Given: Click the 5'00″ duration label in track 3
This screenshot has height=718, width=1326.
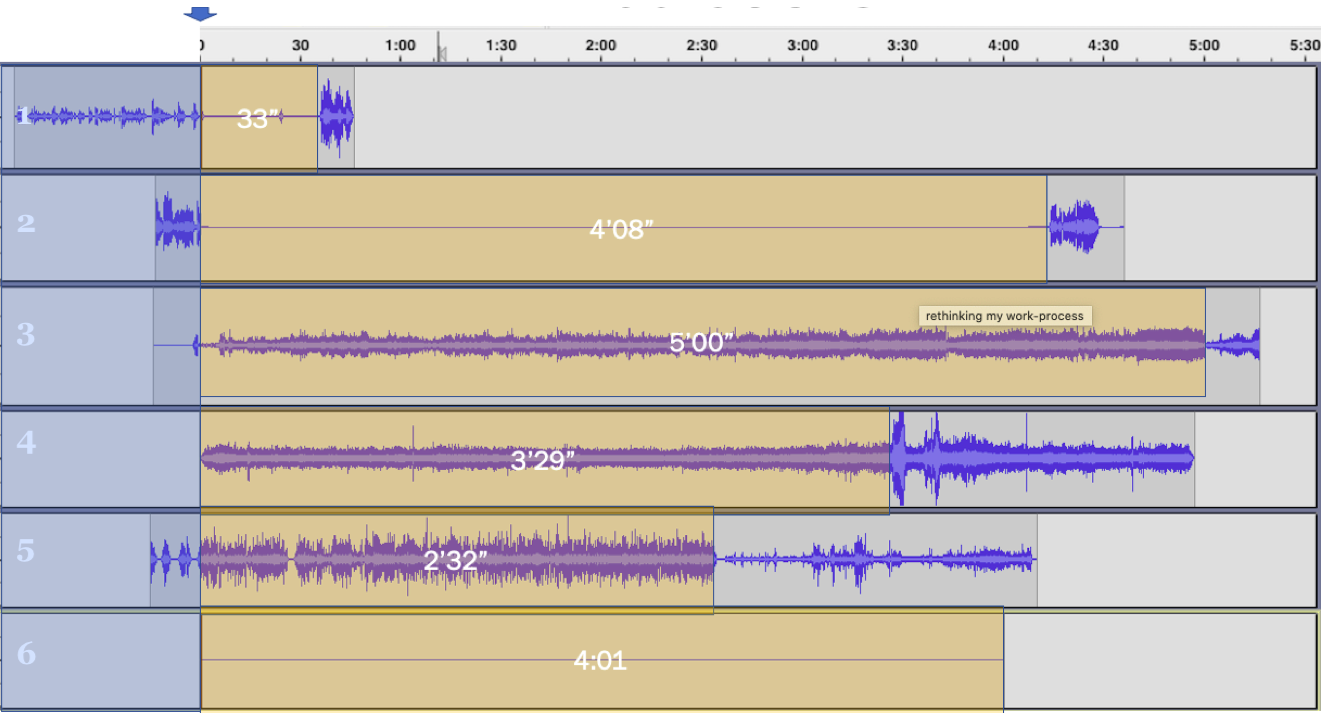Looking at the screenshot, I should pyautogui.click(x=701, y=344).
